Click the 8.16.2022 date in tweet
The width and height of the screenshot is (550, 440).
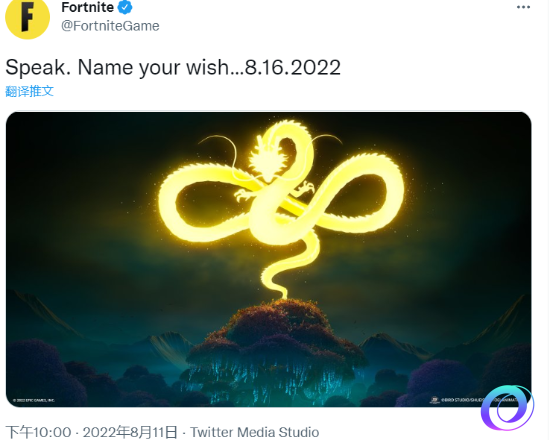(x=293, y=67)
